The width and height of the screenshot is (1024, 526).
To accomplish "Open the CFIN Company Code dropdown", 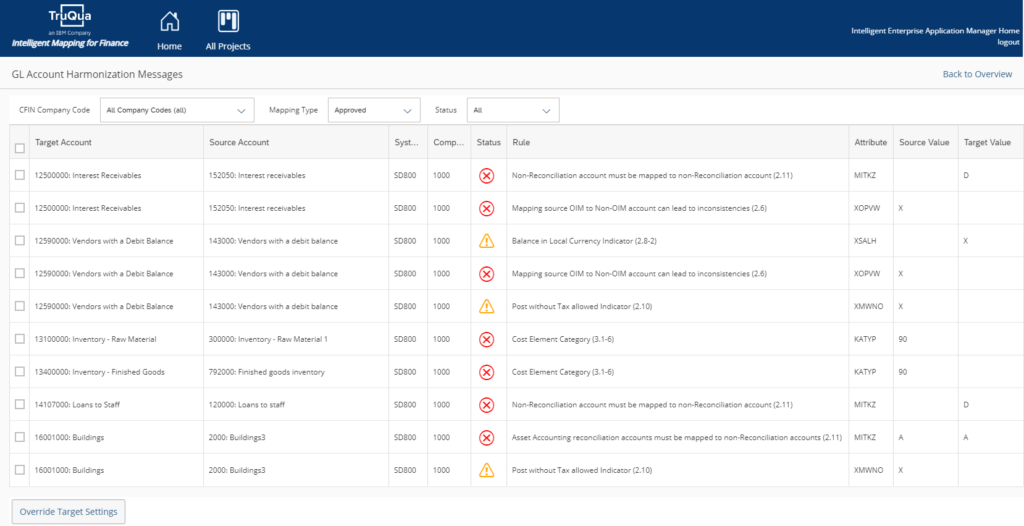I will pyautogui.click(x=177, y=110).
